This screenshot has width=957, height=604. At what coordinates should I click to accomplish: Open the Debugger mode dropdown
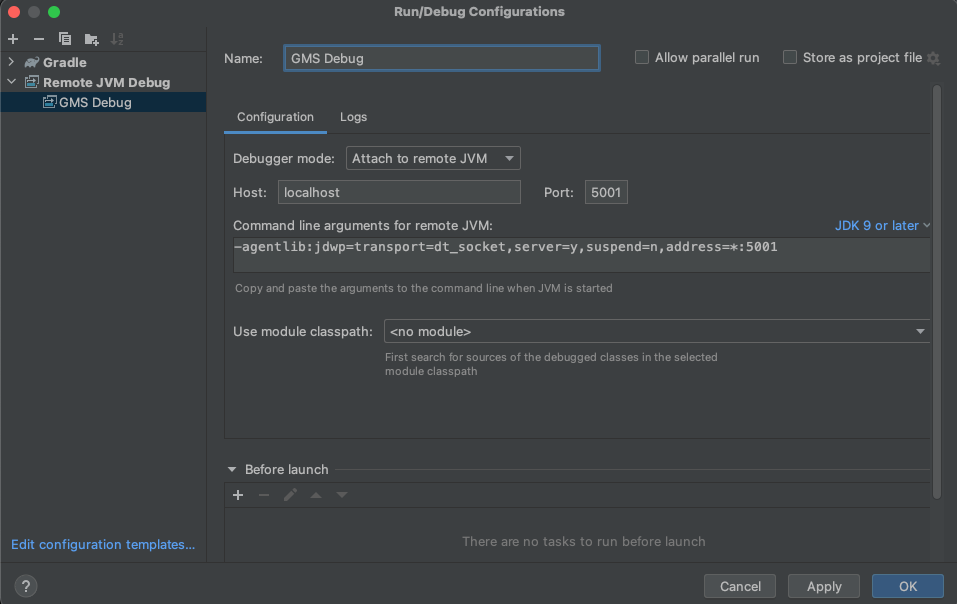click(x=433, y=159)
